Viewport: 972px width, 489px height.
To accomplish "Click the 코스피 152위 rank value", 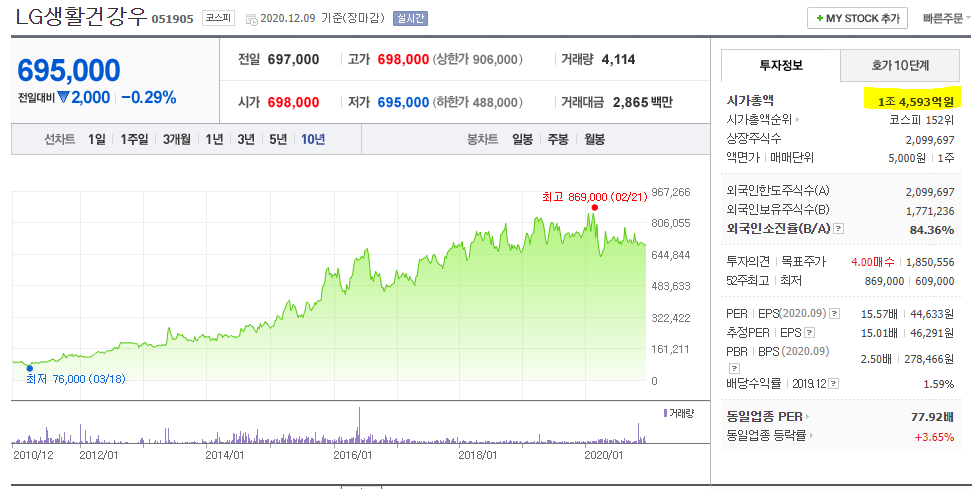I will [x=922, y=120].
